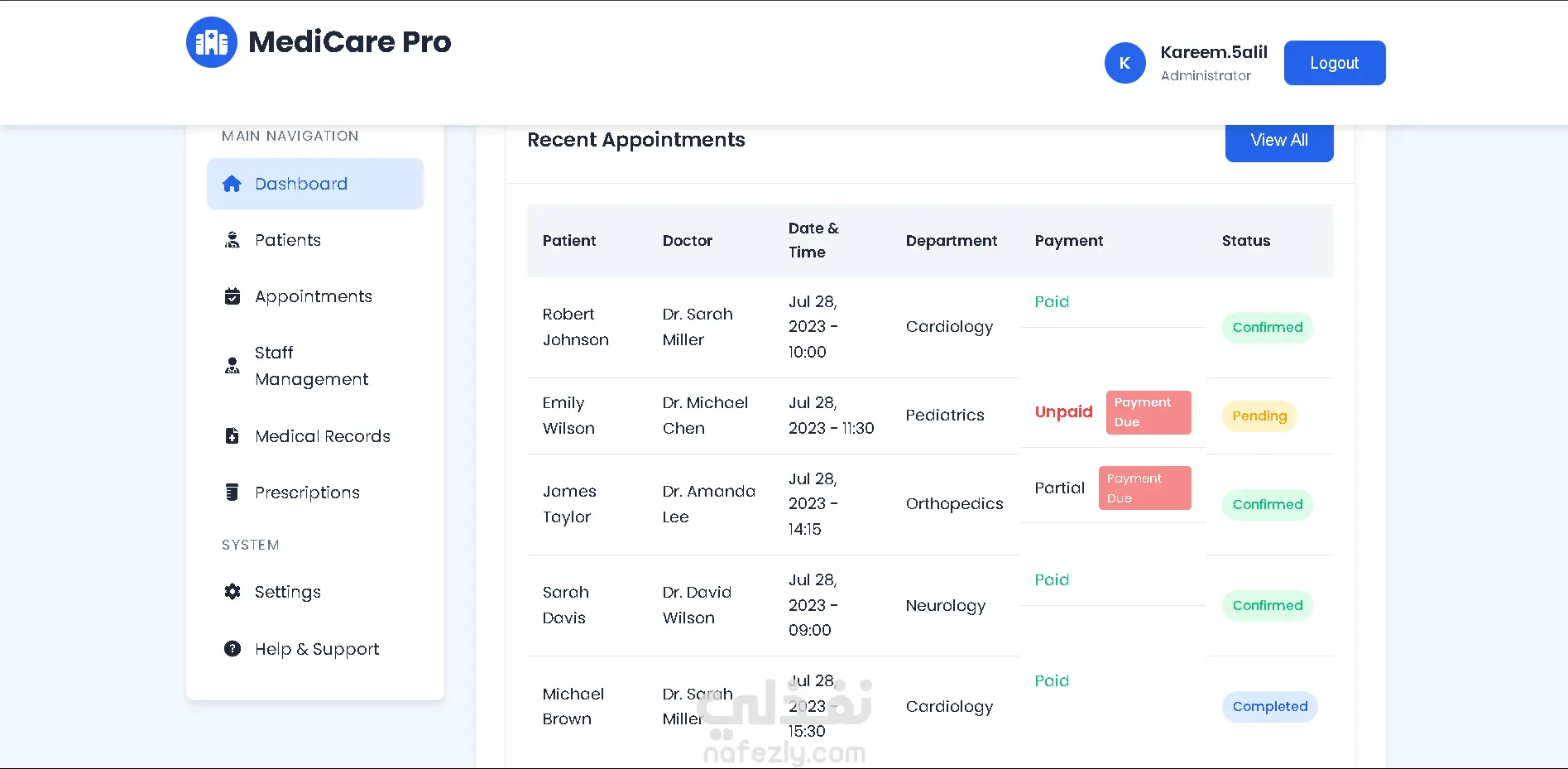This screenshot has width=1568, height=769.
Task: Go to Staff Management in sidebar
Action: click(311, 366)
